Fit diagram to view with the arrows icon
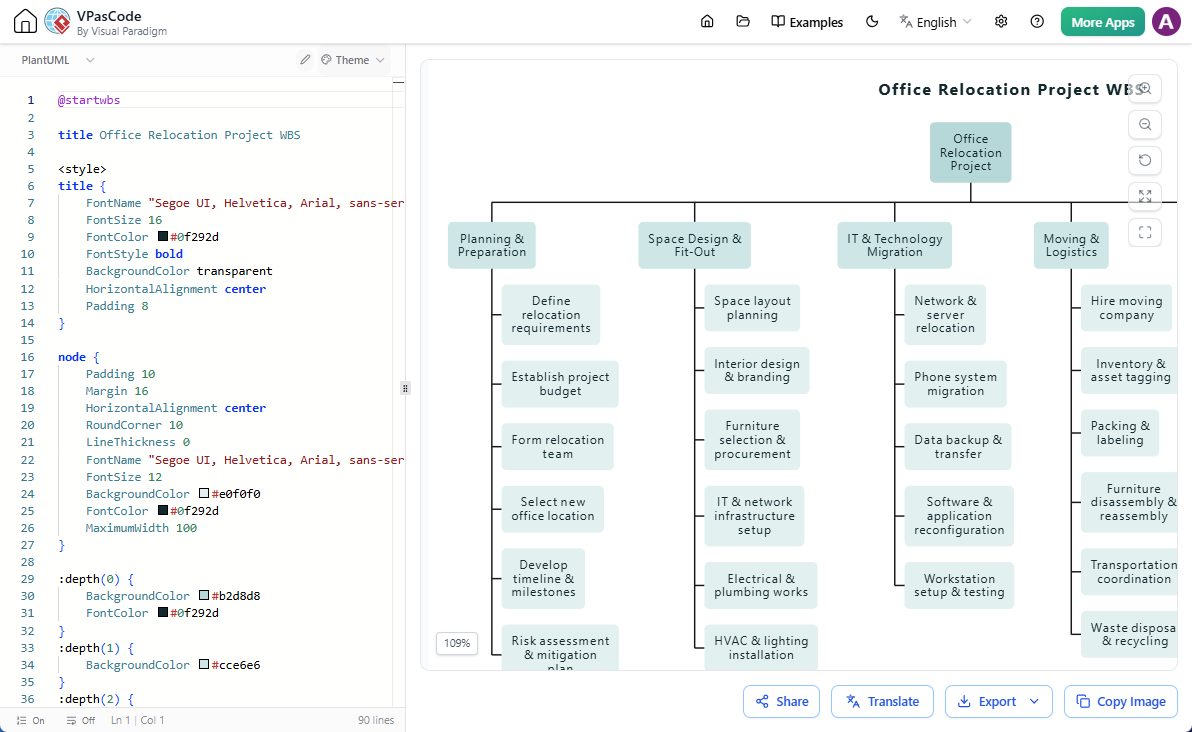 1145,196
